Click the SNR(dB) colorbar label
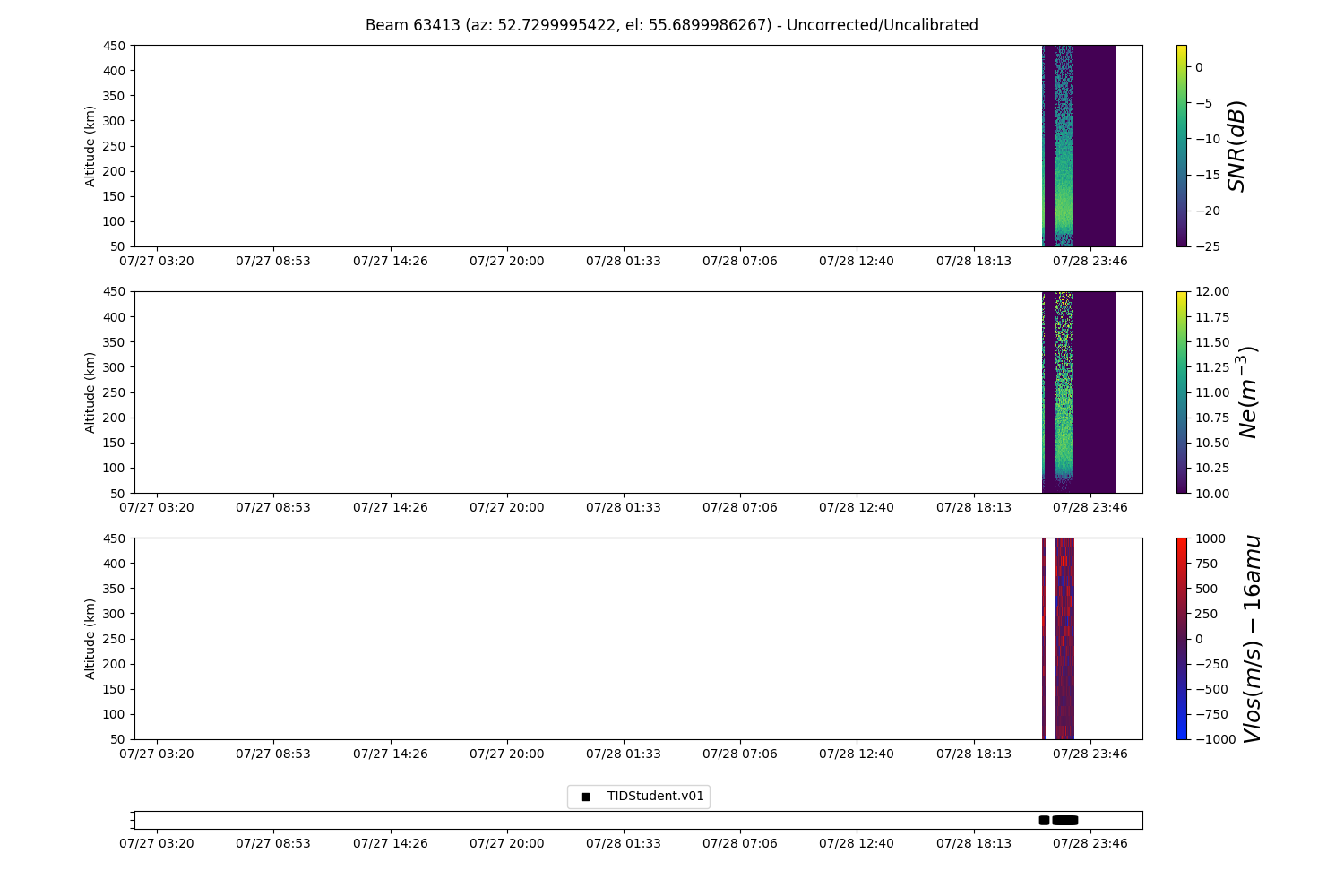Image resolution: width=1344 pixels, height=896 pixels. coord(1236,145)
